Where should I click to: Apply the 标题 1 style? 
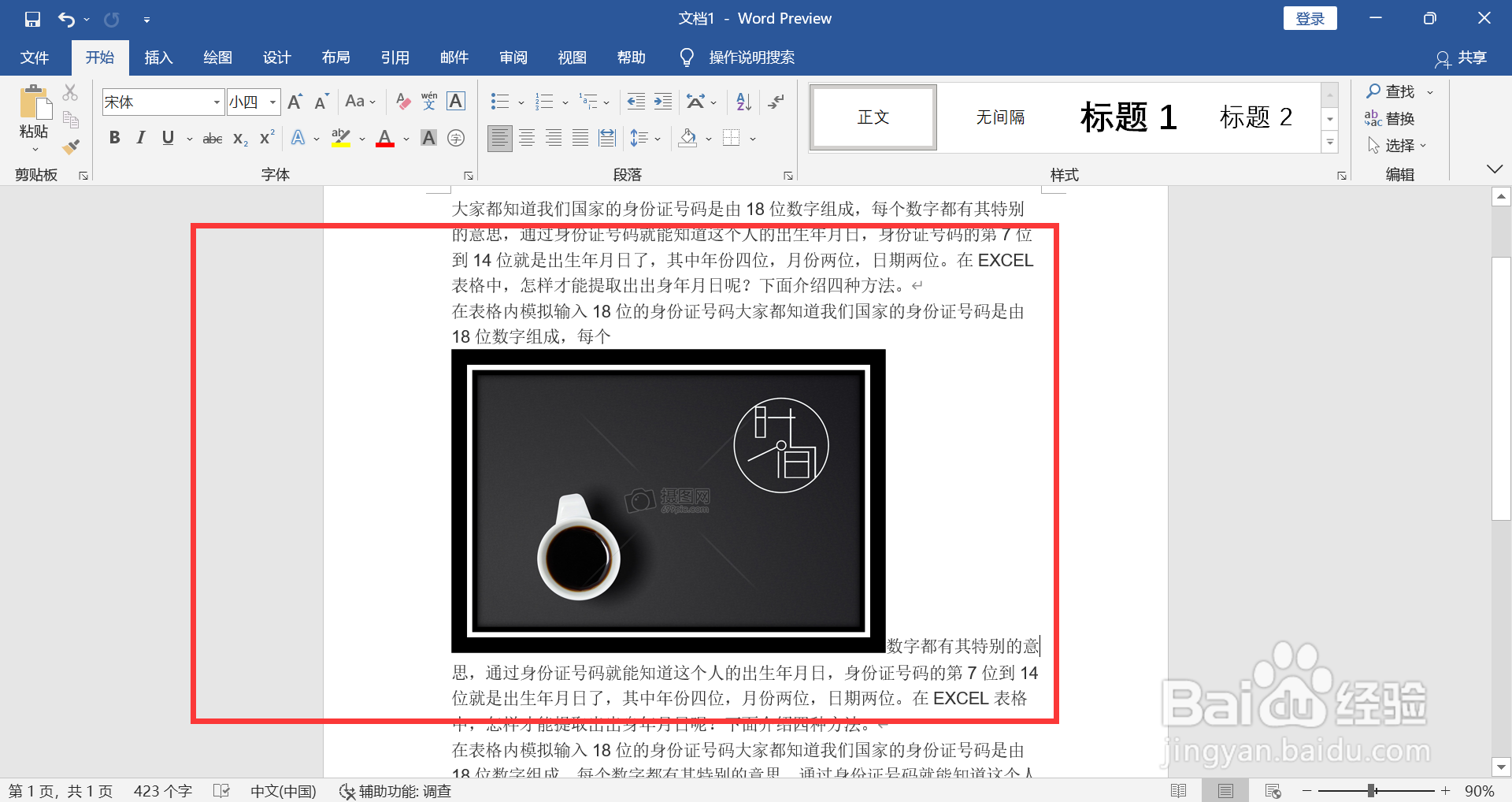(x=1128, y=117)
